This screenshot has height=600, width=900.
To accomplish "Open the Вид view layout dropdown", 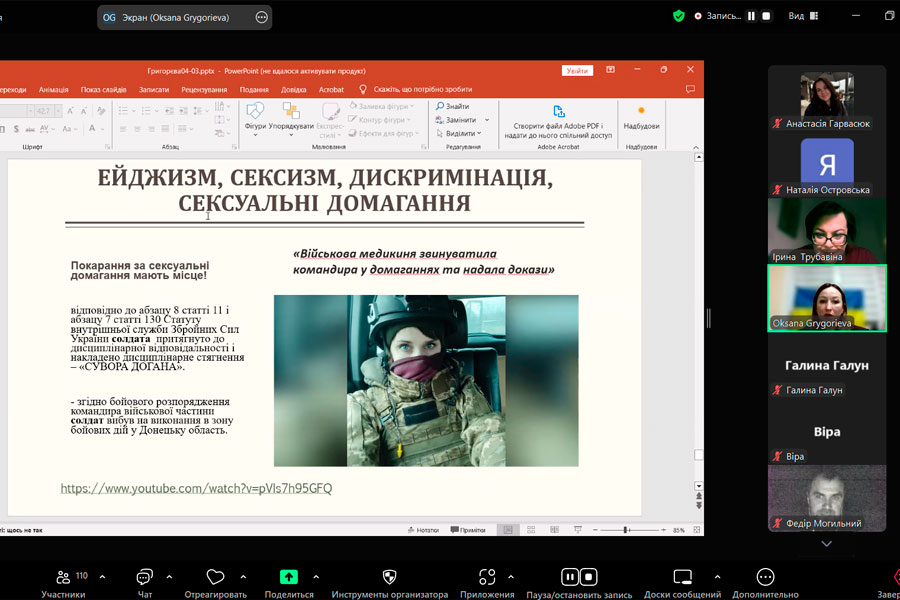I will coord(802,16).
